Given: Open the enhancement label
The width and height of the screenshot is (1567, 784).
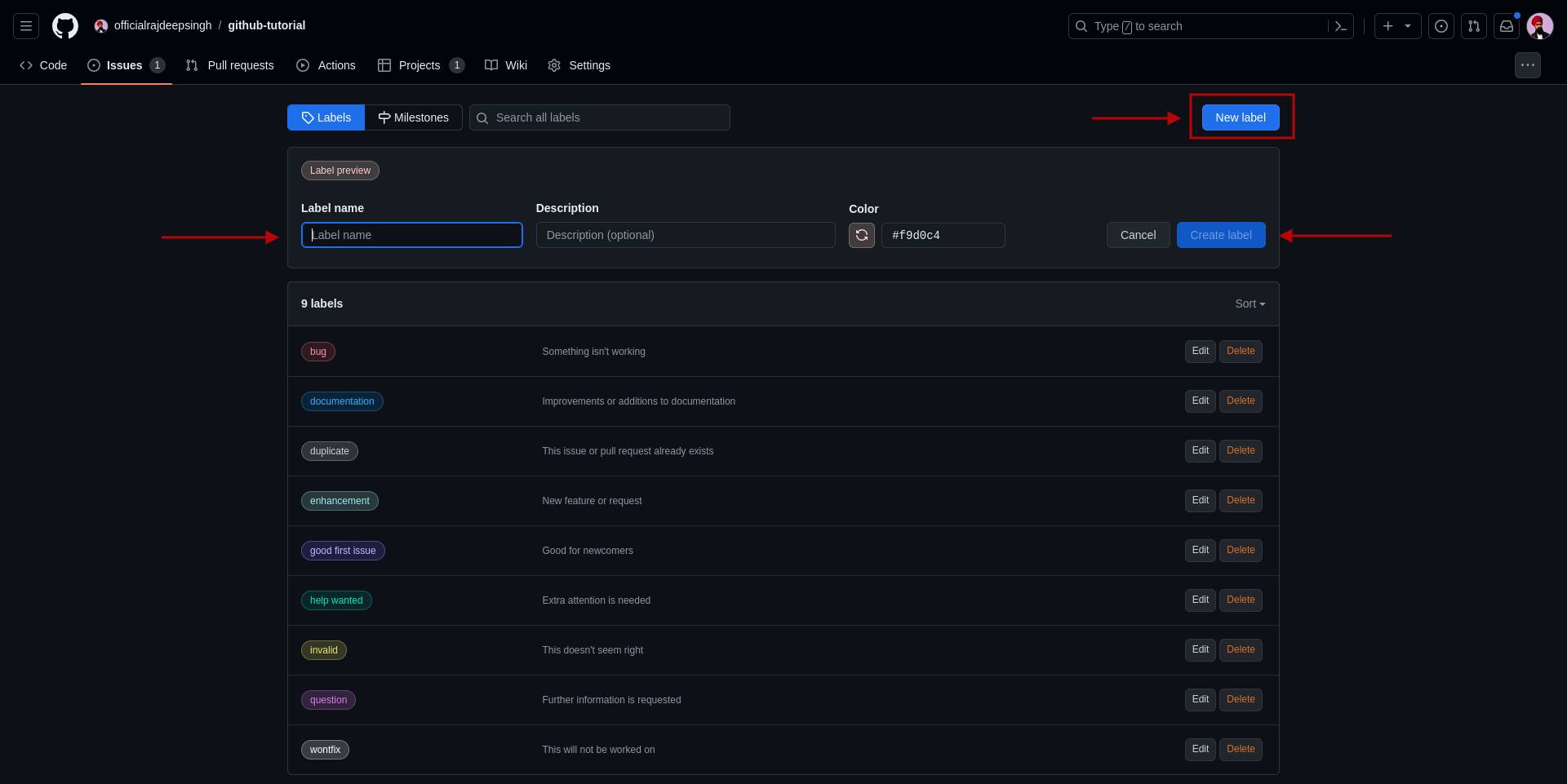Looking at the screenshot, I should 340,501.
